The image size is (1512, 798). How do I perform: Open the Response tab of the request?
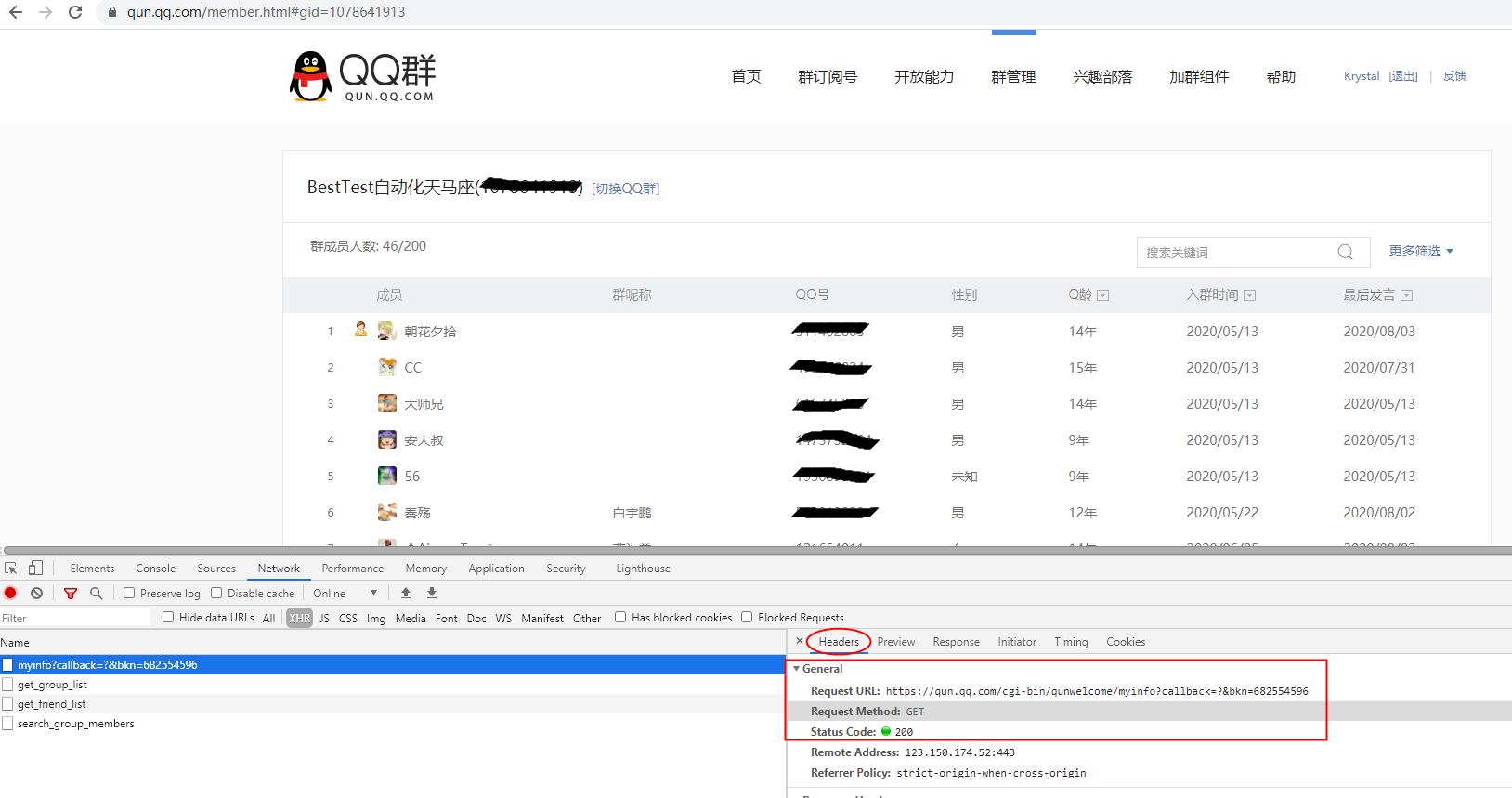[956, 641]
